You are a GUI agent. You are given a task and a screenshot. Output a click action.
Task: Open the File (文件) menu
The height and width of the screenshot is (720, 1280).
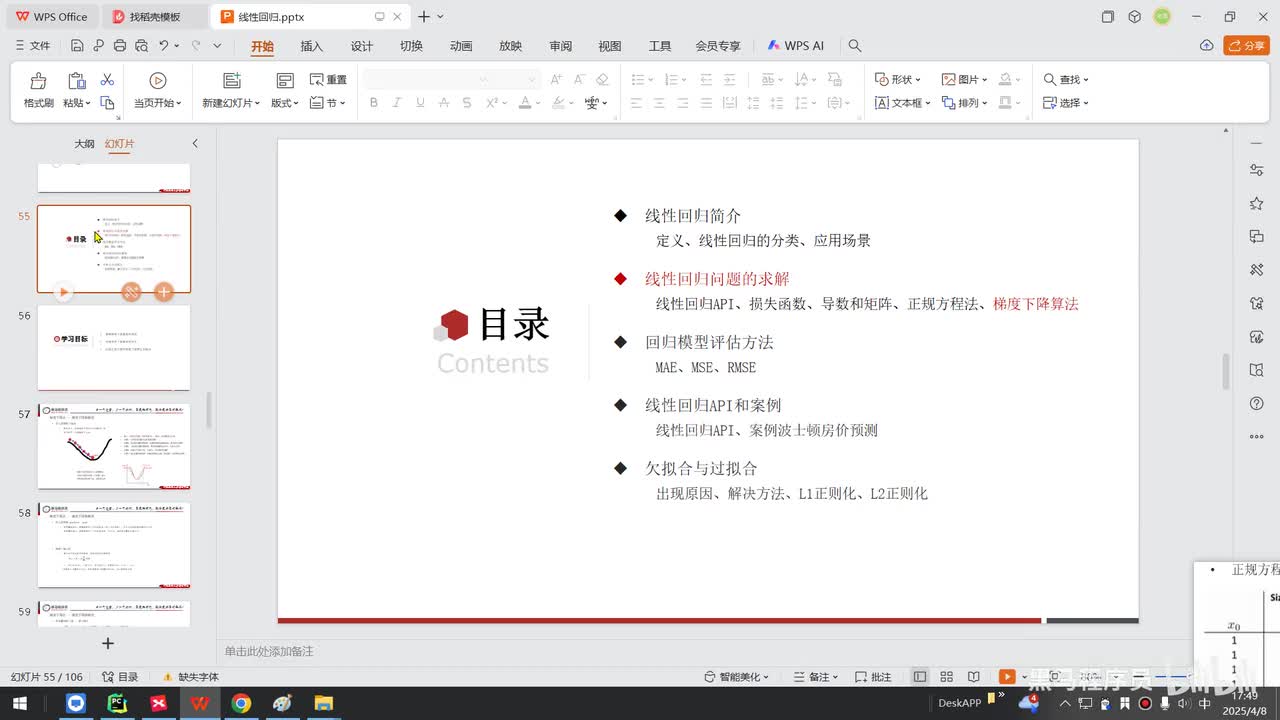pyautogui.click(x=33, y=46)
